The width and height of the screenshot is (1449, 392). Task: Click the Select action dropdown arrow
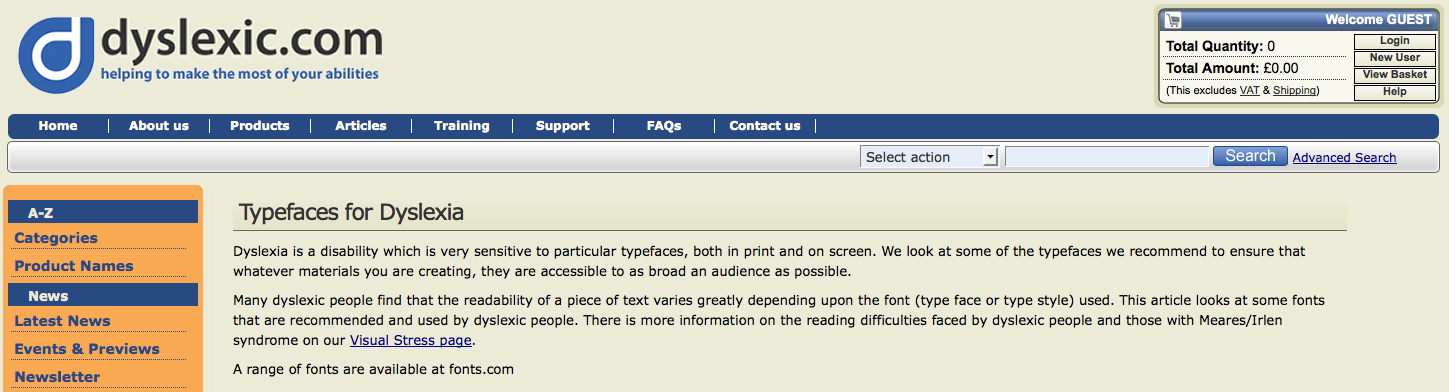[x=990, y=157]
